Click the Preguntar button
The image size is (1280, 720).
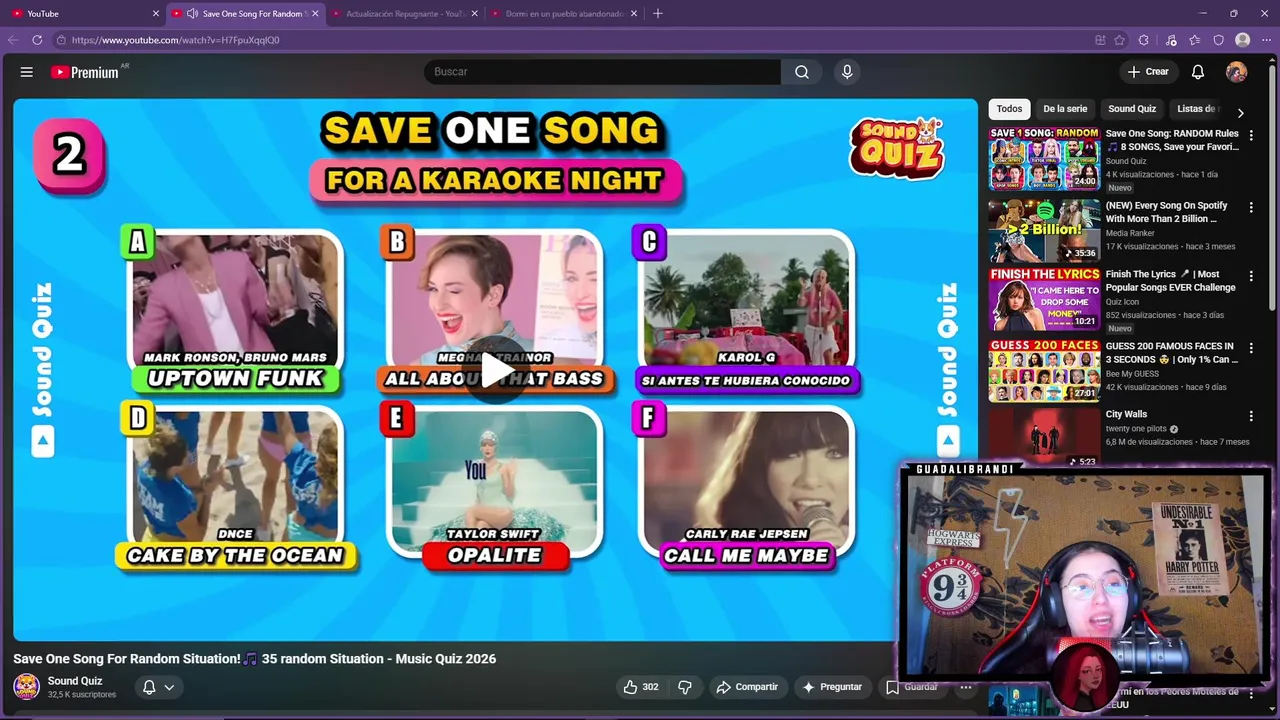coord(832,687)
